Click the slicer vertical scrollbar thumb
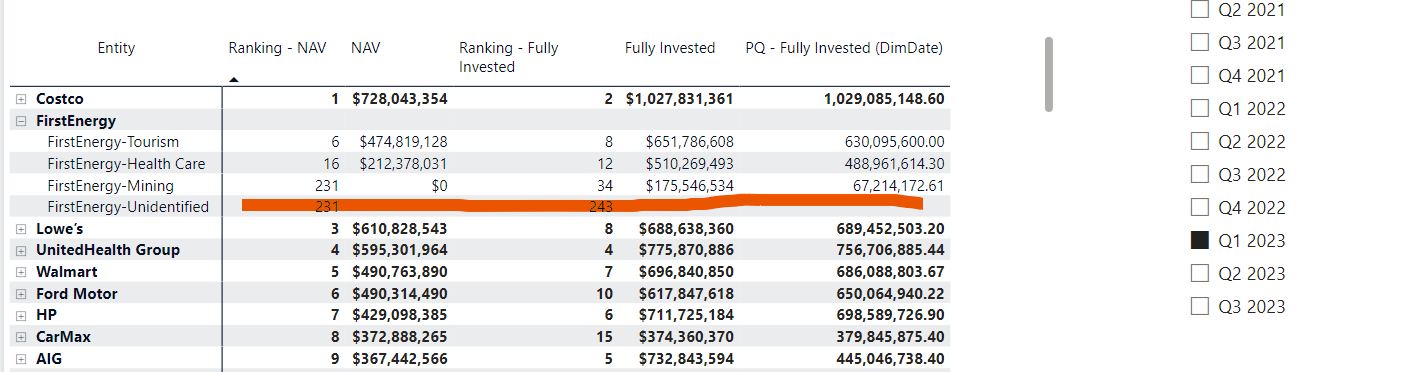 1048,74
